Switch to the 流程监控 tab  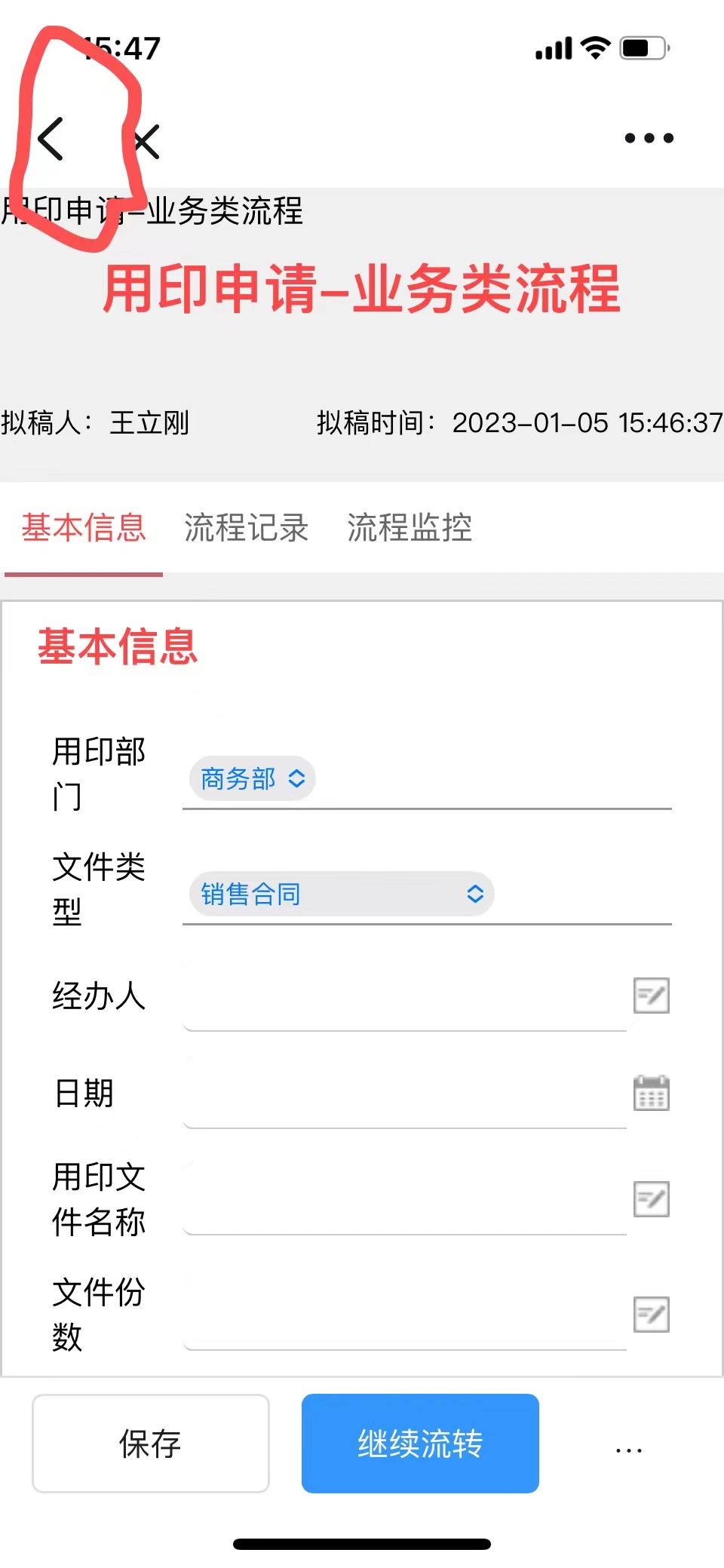(409, 528)
